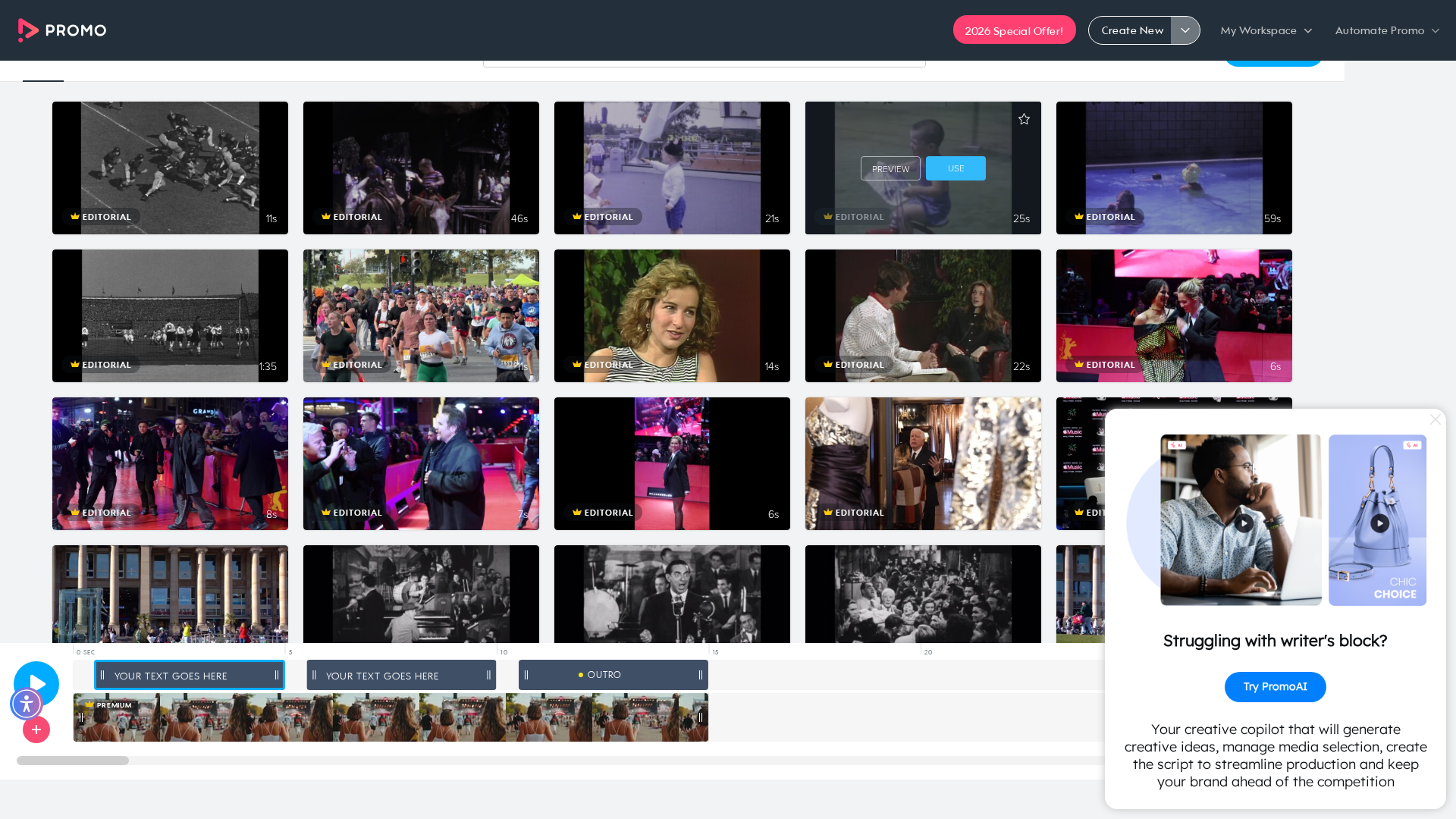Select the marathon runners editorial thumbnail
The height and width of the screenshot is (819, 1456).
(x=421, y=315)
